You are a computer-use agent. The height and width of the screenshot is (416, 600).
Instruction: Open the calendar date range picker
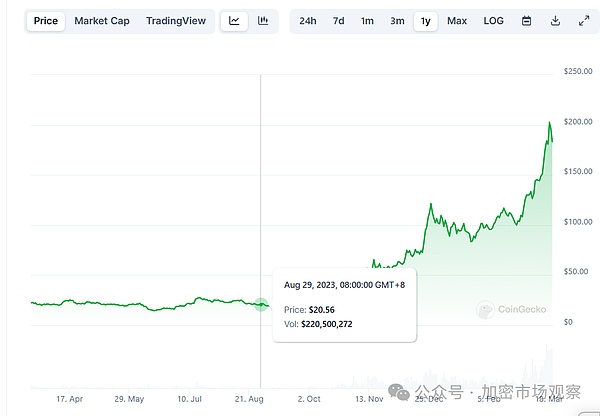(x=527, y=21)
